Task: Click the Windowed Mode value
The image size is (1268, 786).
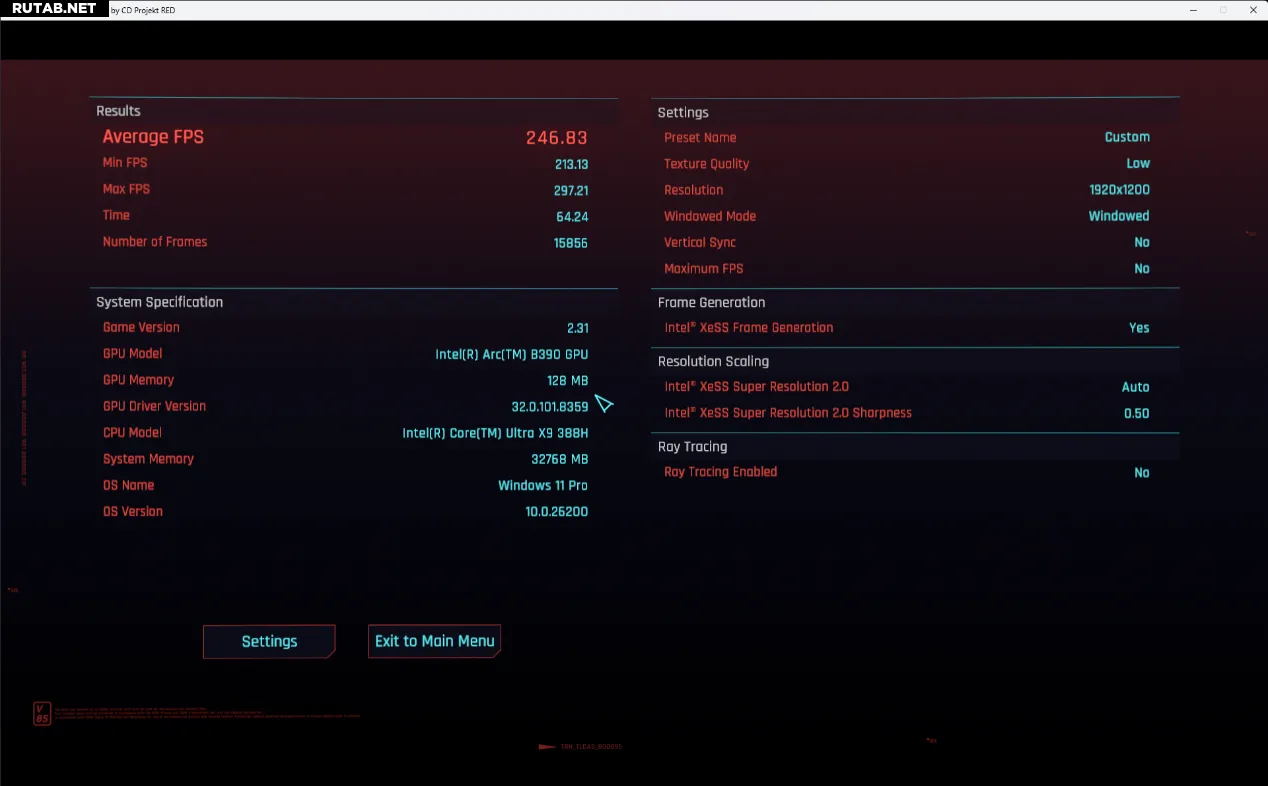Action: (1118, 216)
